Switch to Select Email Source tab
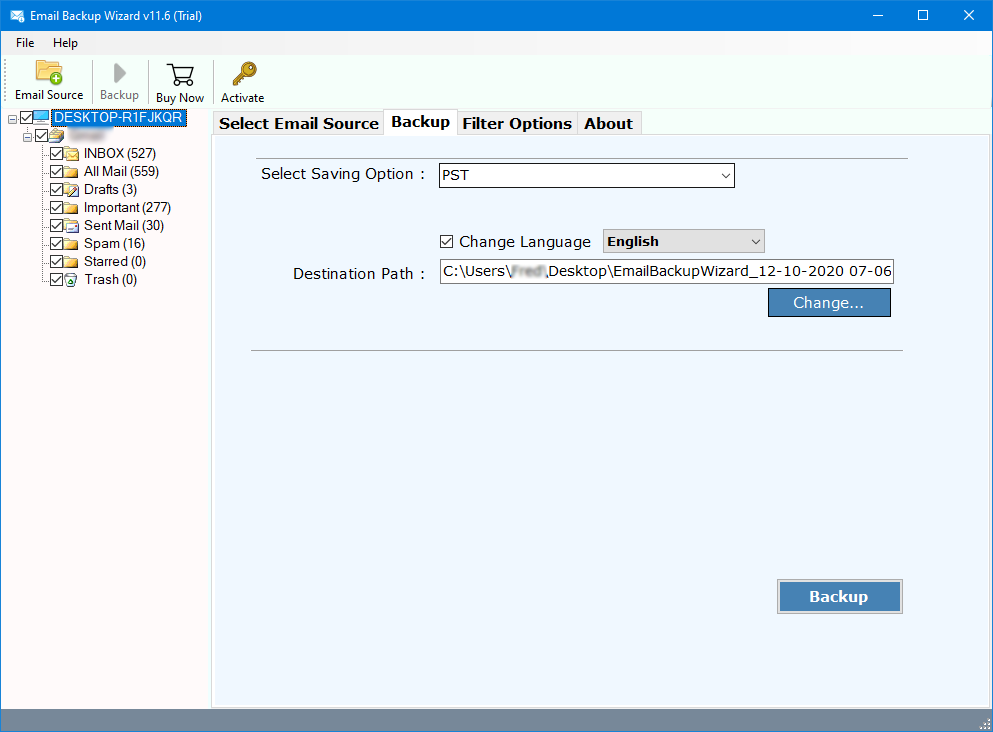 click(299, 123)
